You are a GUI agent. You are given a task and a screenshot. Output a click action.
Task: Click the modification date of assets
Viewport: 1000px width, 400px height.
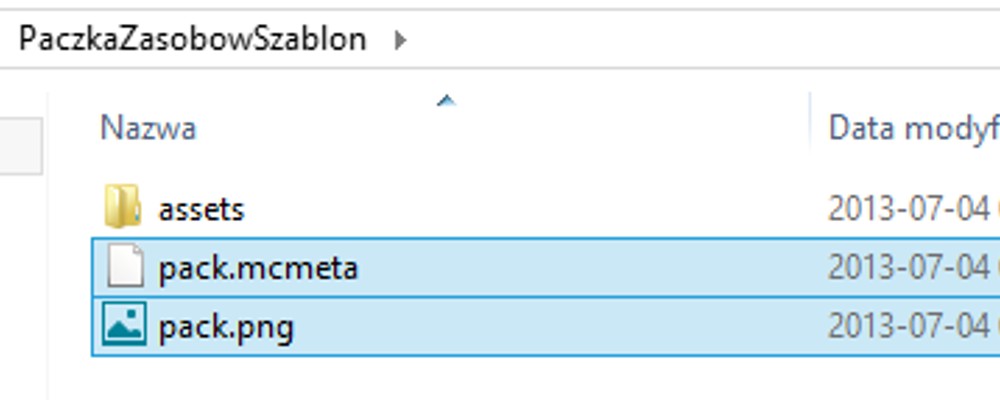[913, 208]
